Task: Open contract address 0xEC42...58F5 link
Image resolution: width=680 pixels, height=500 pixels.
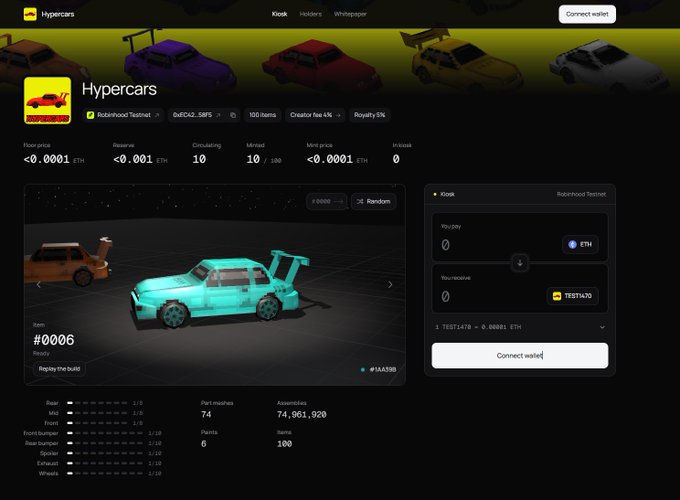Action: 197,115
